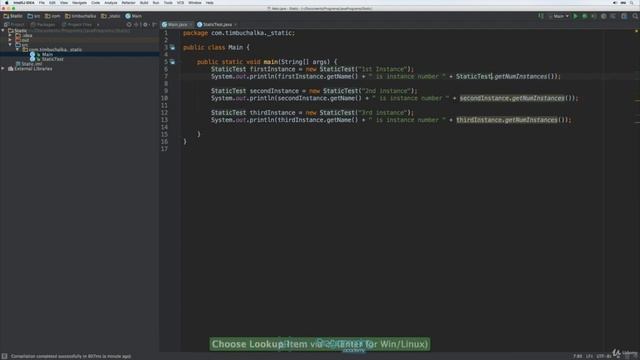
Task: Click run gutter icon beside main method
Action: (172, 62)
